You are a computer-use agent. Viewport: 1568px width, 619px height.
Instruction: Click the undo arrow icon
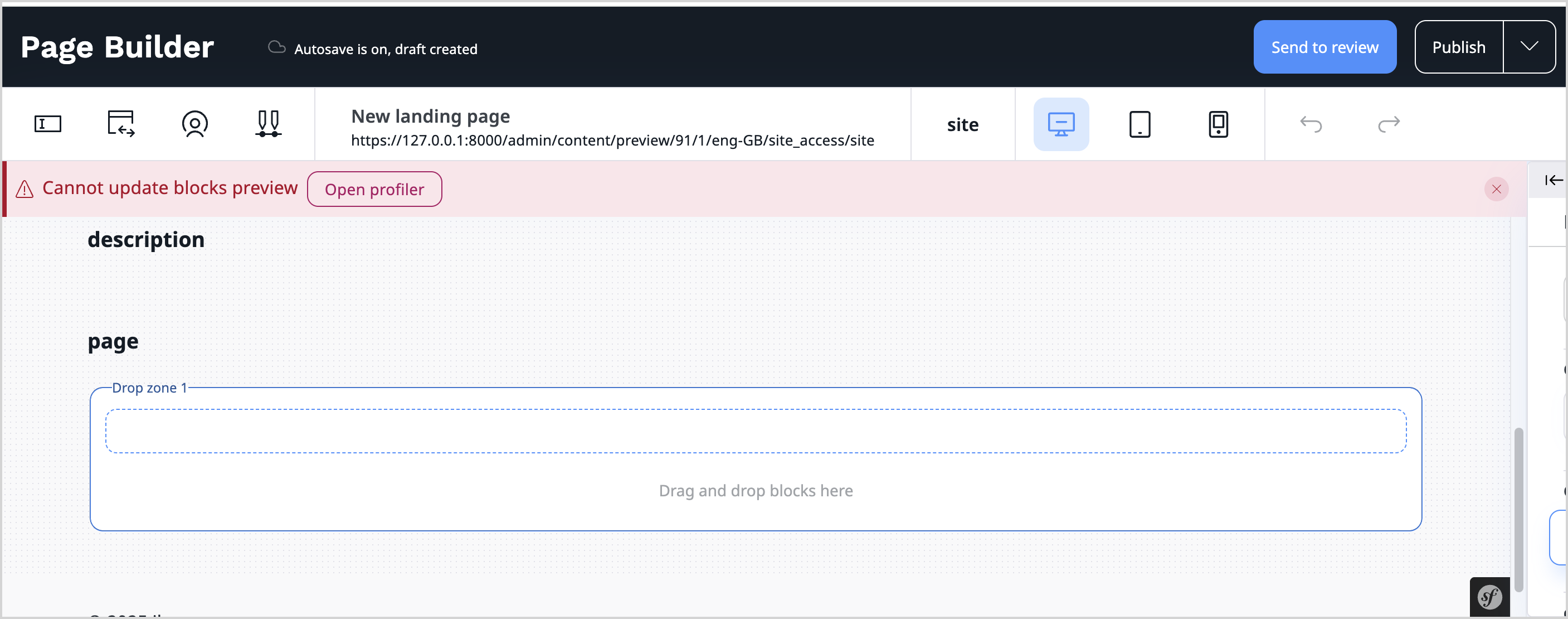click(1312, 124)
